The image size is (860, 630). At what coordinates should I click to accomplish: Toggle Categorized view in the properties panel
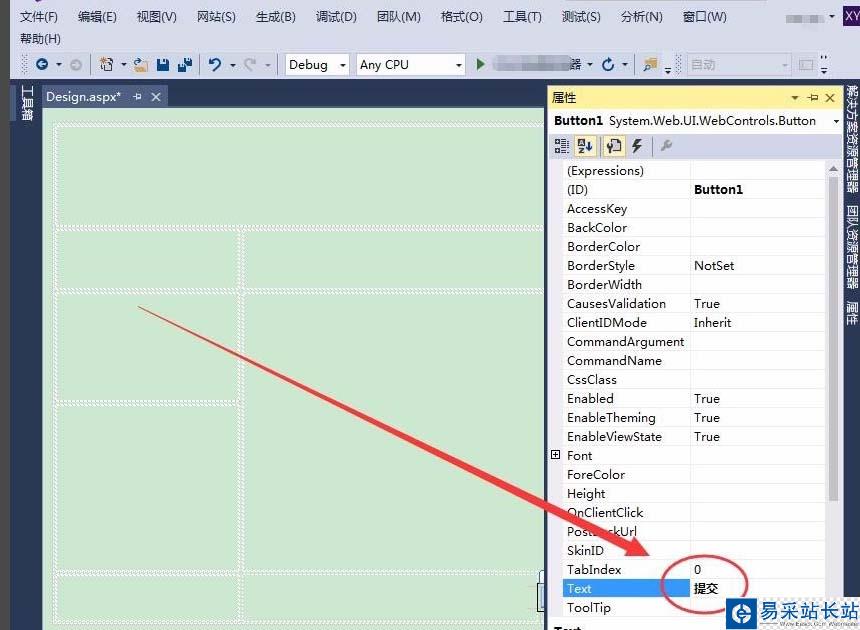coord(562,146)
